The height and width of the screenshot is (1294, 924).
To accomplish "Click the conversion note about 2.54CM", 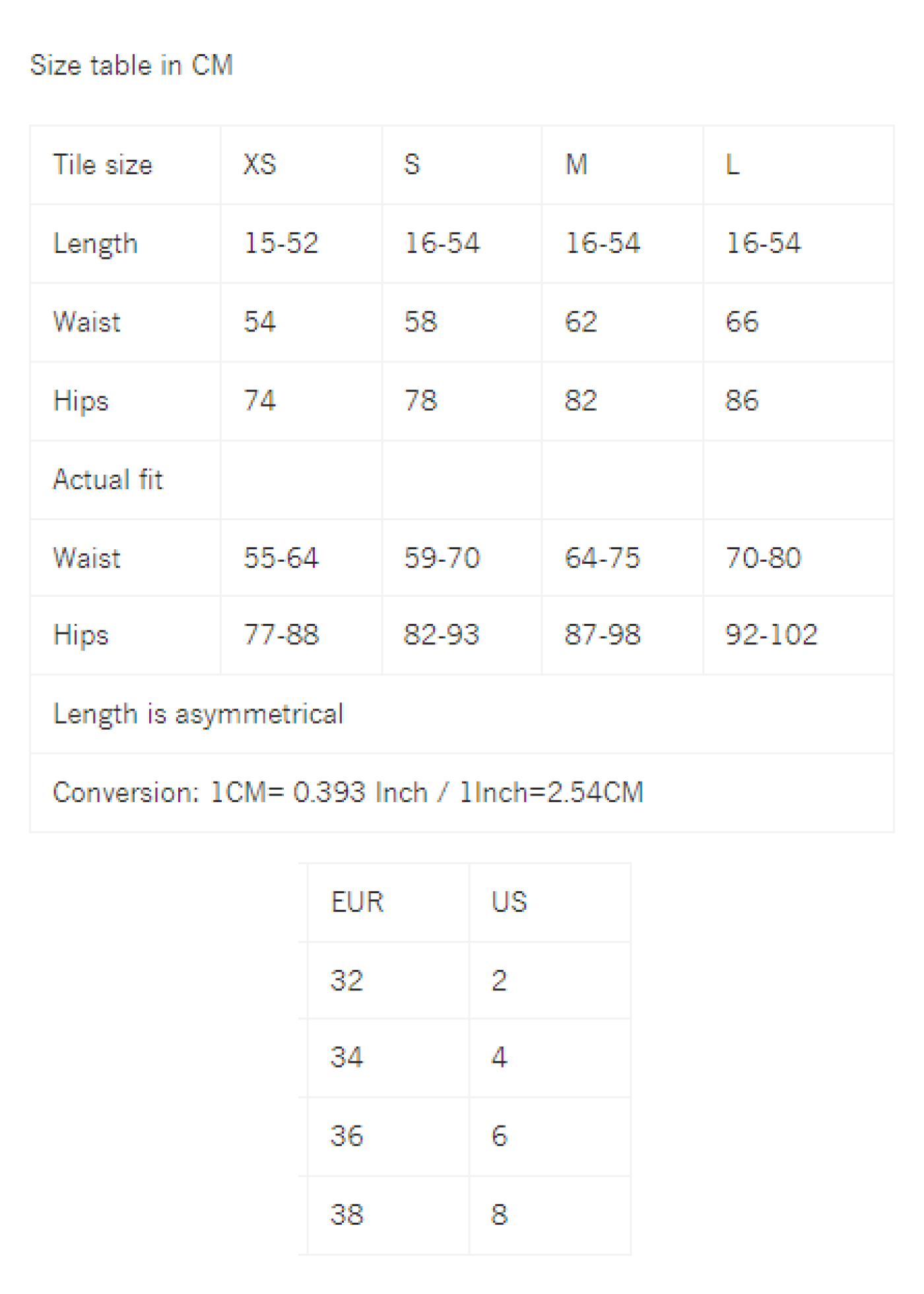I will pyautogui.click(x=348, y=792).
